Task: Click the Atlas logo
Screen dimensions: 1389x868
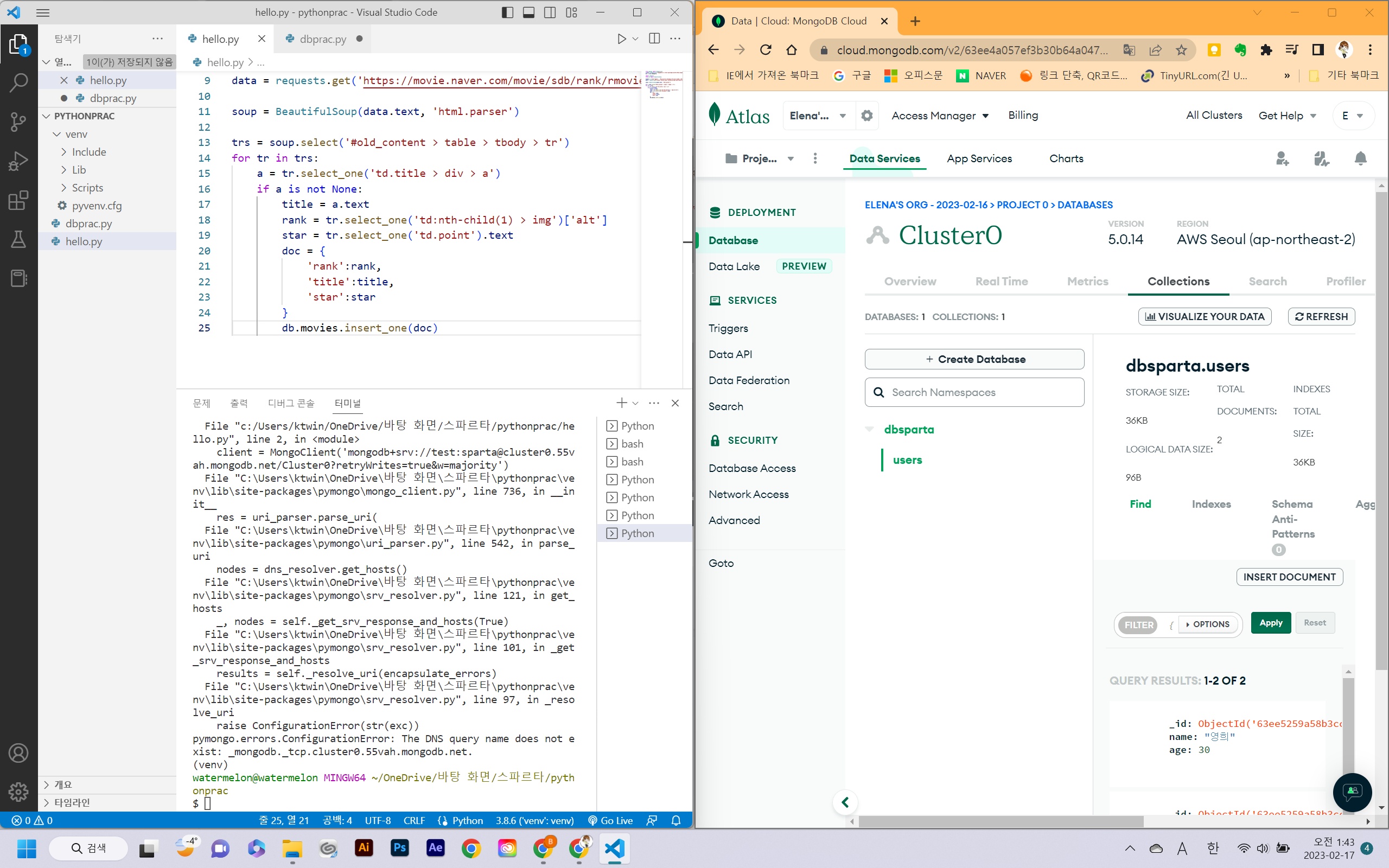Action: pos(738,116)
